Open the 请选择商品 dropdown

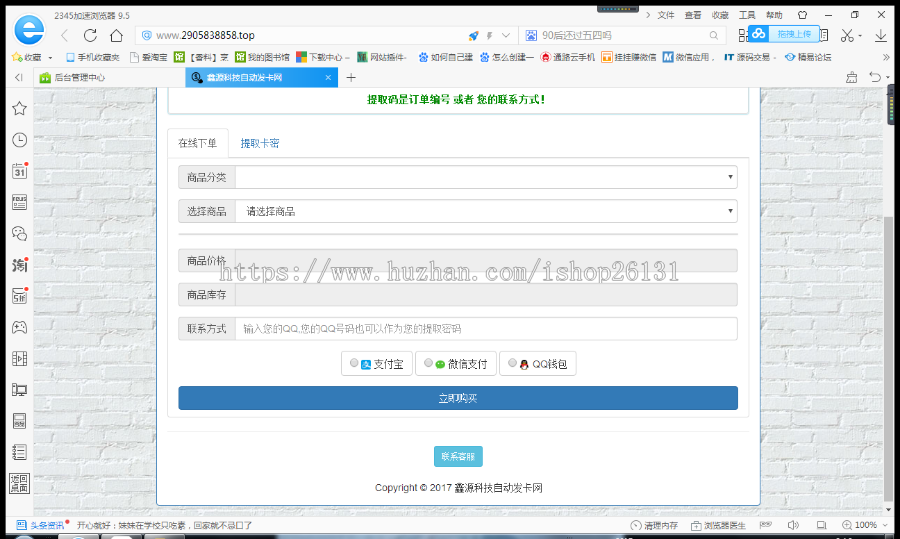tap(486, 211)
